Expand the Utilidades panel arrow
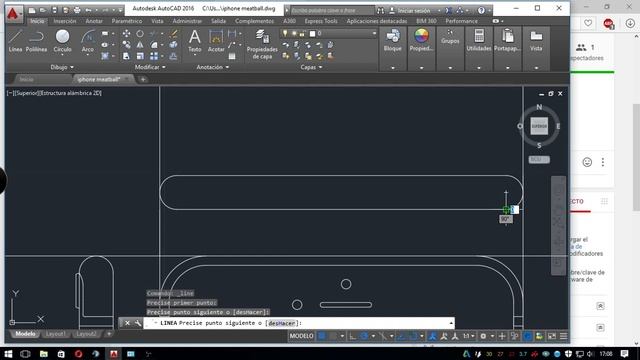This screenshot has width=640, height=360. 479,68
